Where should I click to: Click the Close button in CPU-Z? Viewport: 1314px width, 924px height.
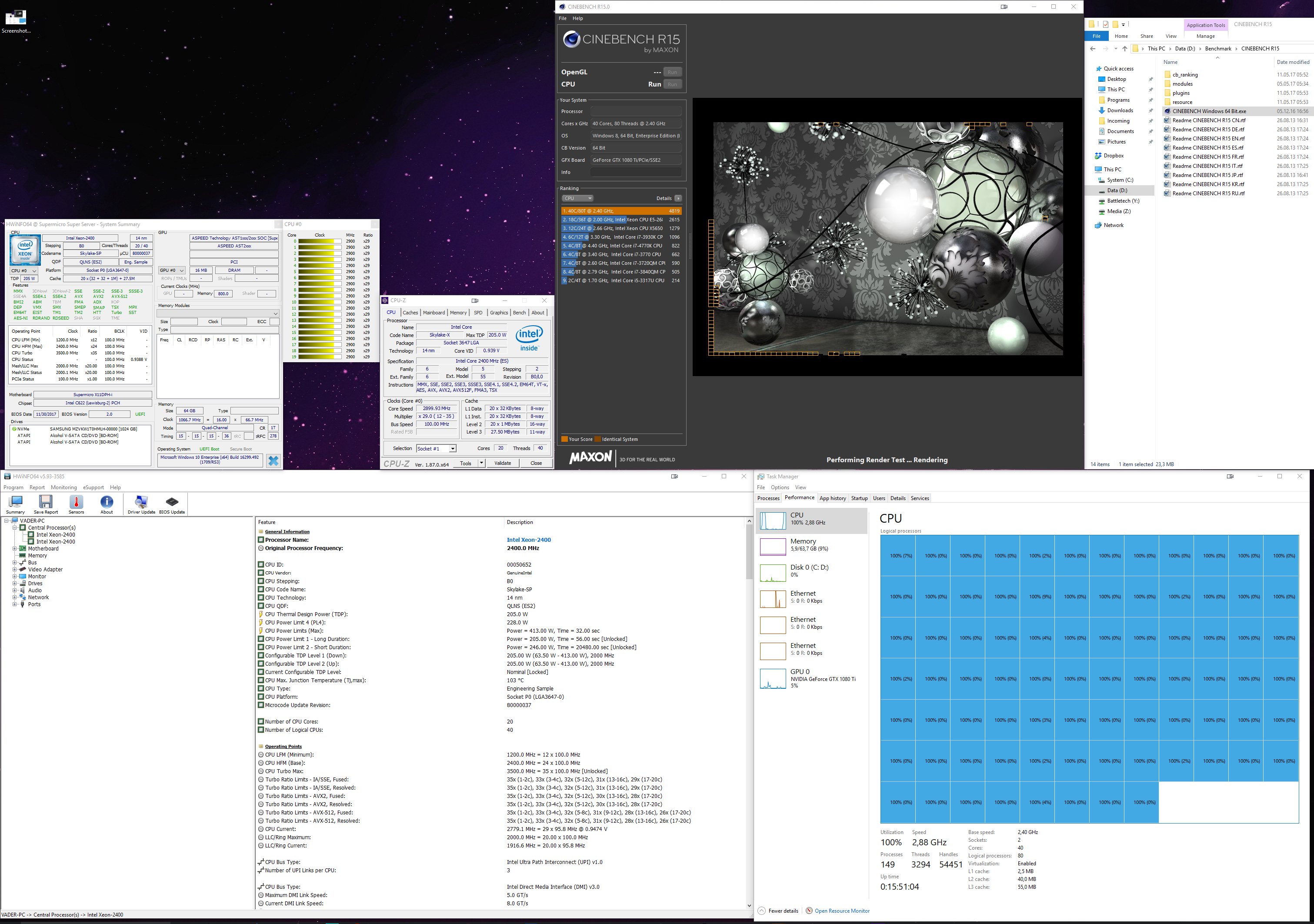tap(536, 463)
